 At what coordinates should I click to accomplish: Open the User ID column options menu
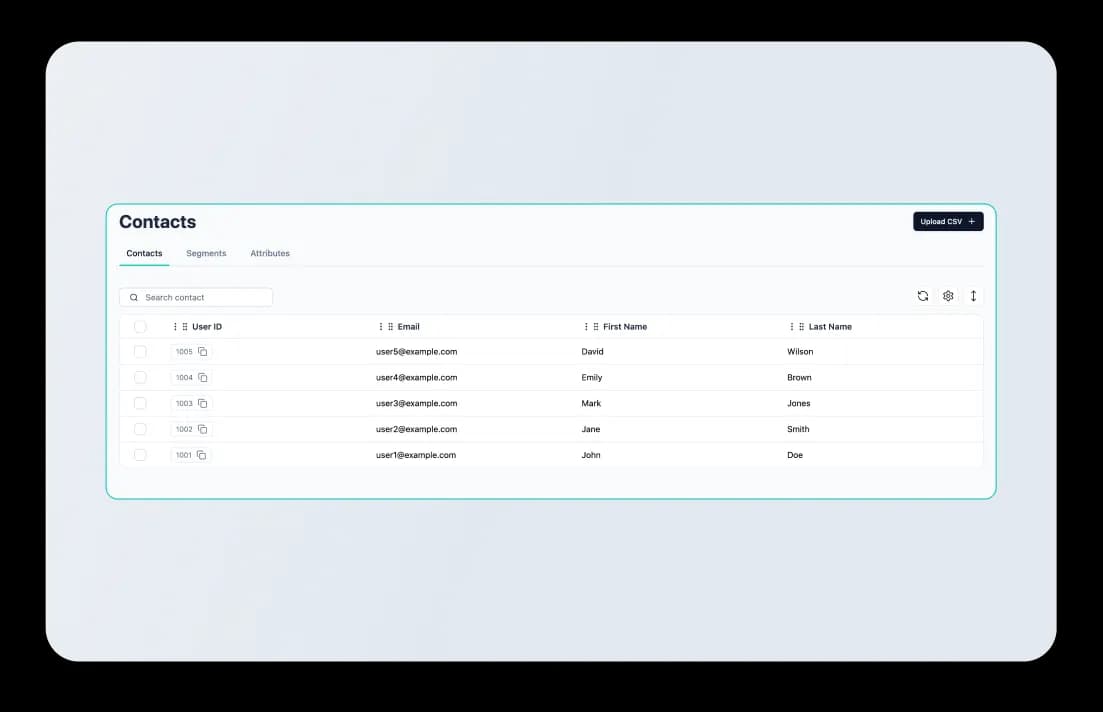176,326
